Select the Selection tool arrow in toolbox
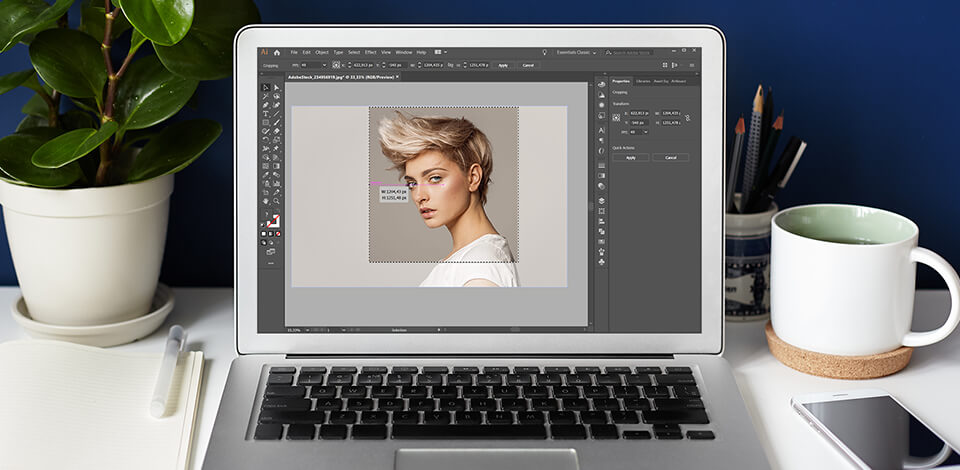The width and height of the screenshot is (960, 470). 266,88
